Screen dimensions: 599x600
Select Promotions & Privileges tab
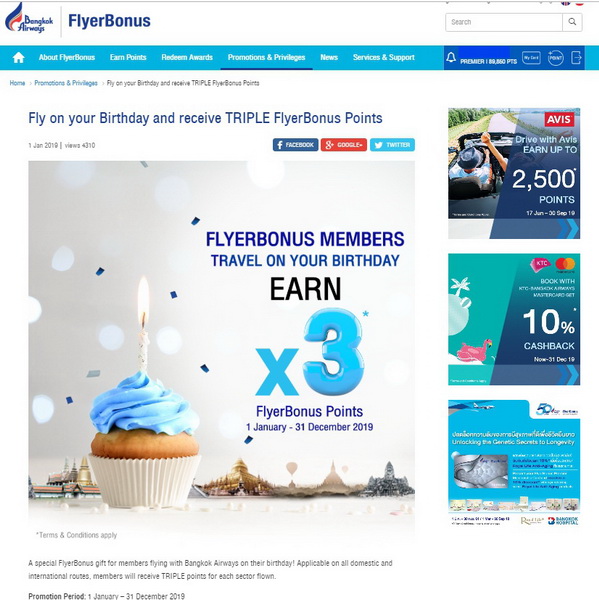pyautogui.click(x=266, y=57)
